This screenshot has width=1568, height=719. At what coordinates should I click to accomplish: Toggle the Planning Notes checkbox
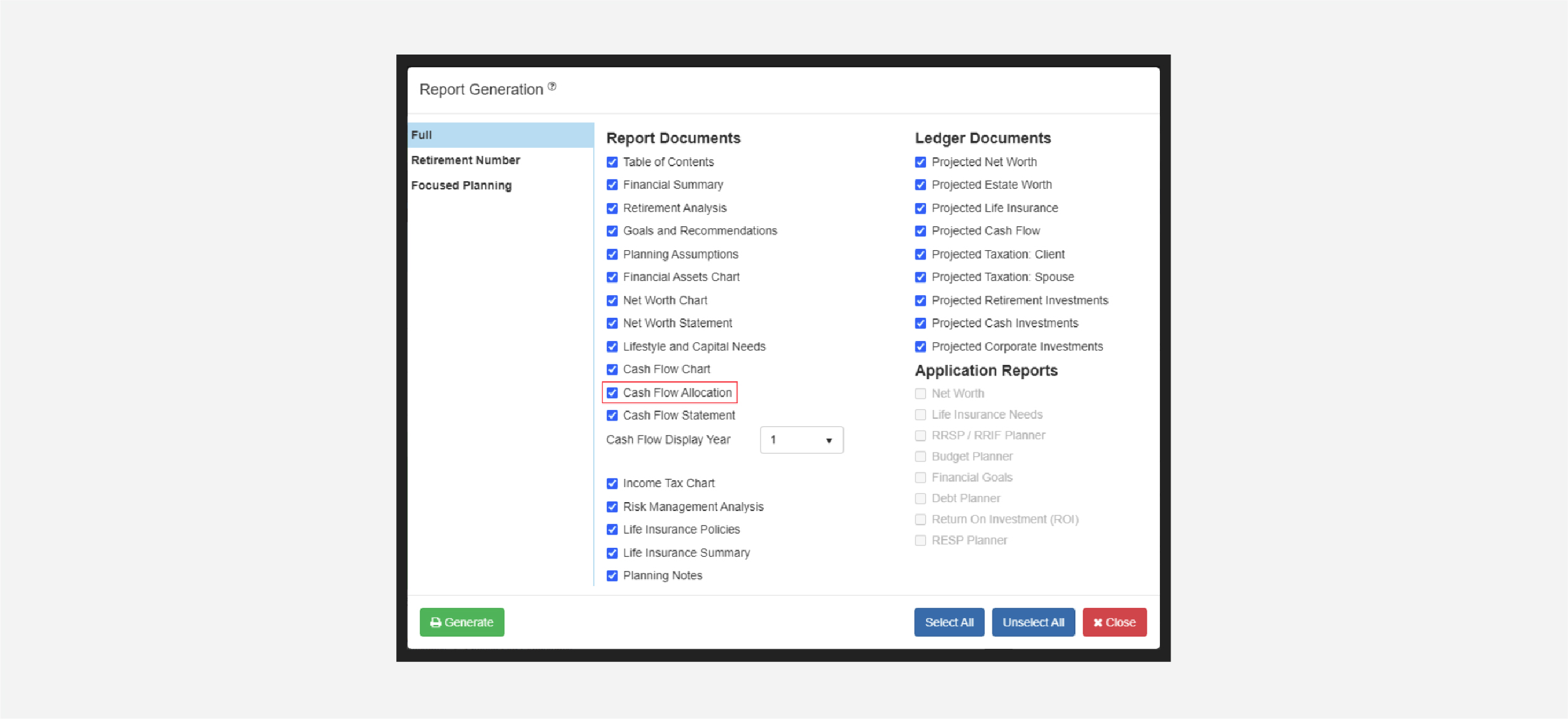tap(613, 575)
